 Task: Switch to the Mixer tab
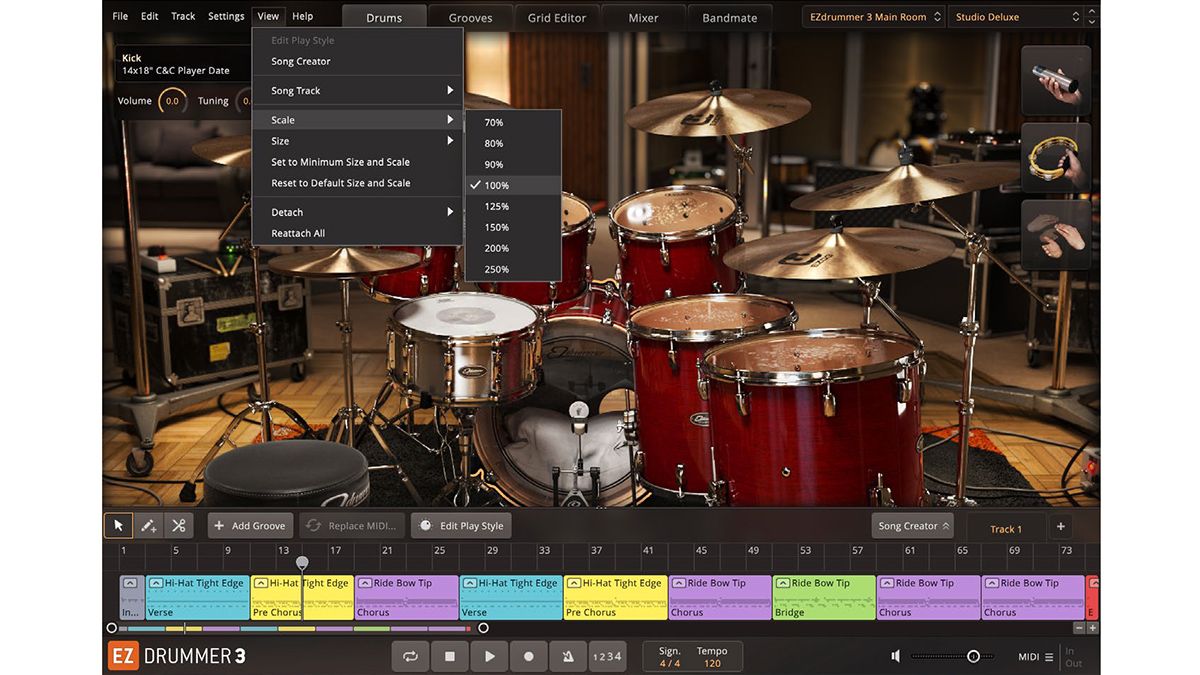643,17
